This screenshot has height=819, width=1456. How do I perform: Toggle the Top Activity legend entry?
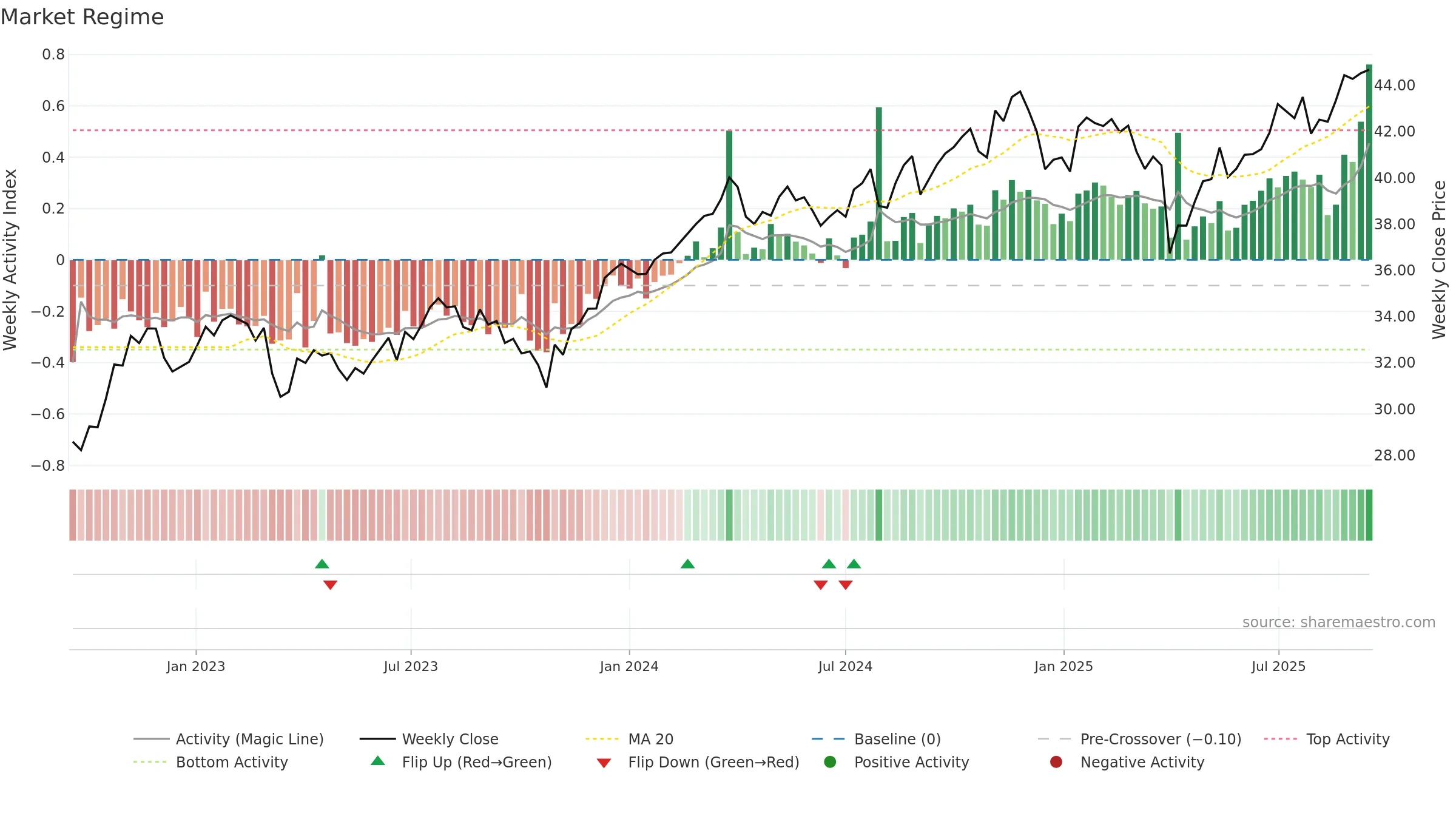click(x=1327, y=739)
